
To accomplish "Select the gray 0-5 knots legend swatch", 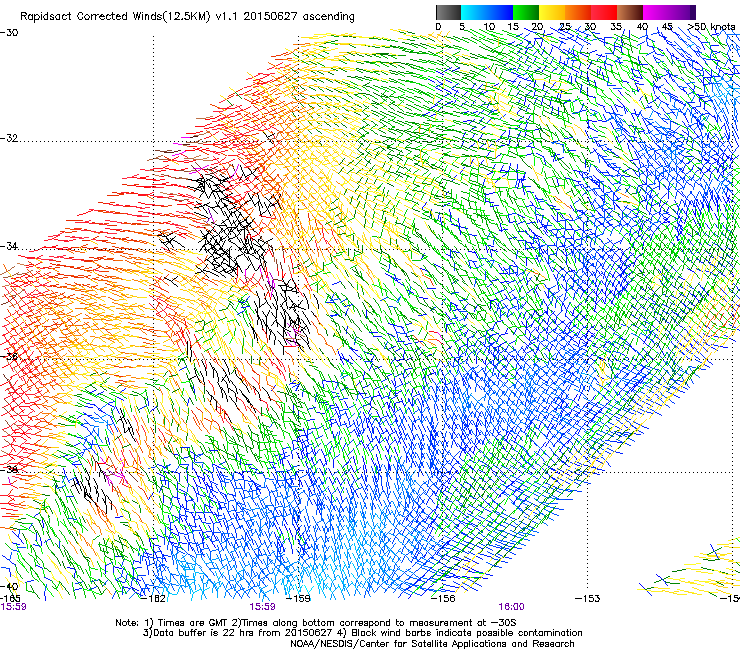I will pos(448,12).
